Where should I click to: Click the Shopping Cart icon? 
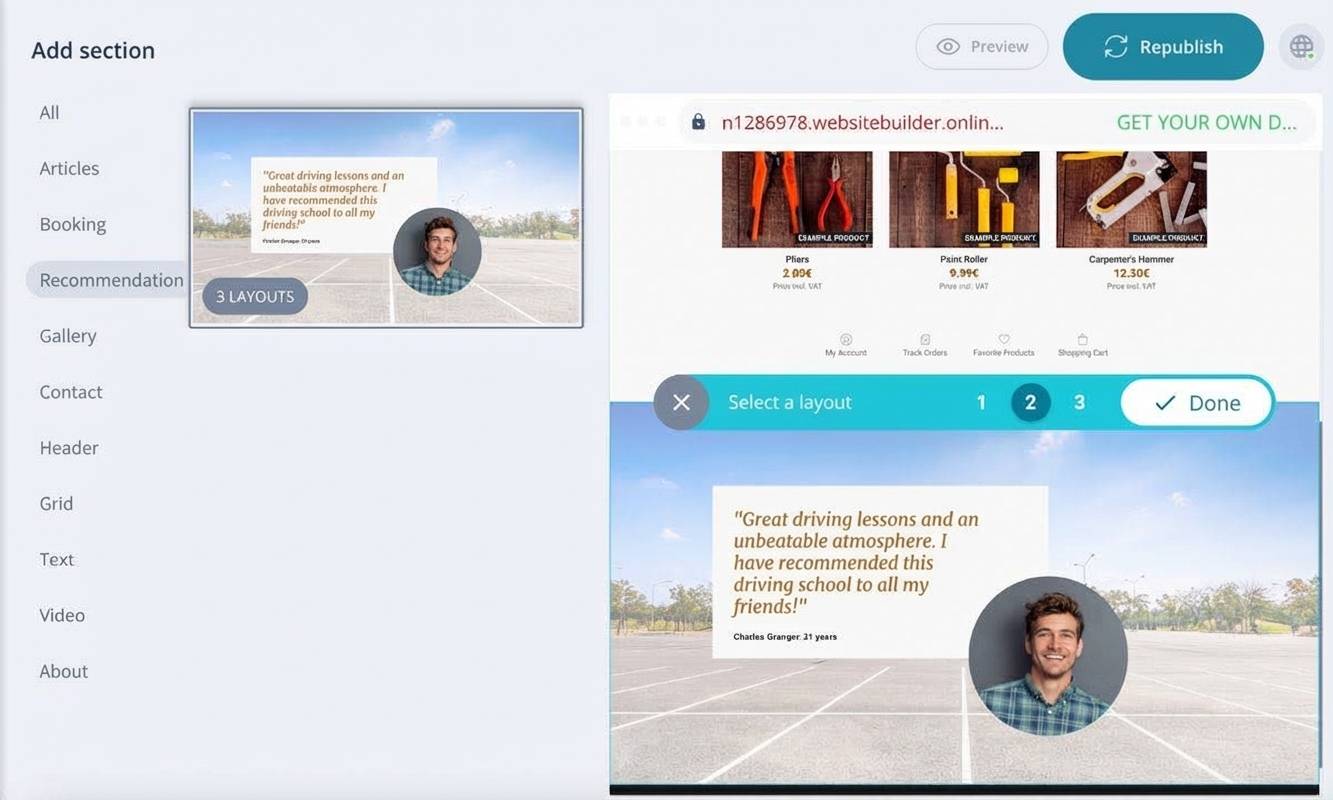1082,340
